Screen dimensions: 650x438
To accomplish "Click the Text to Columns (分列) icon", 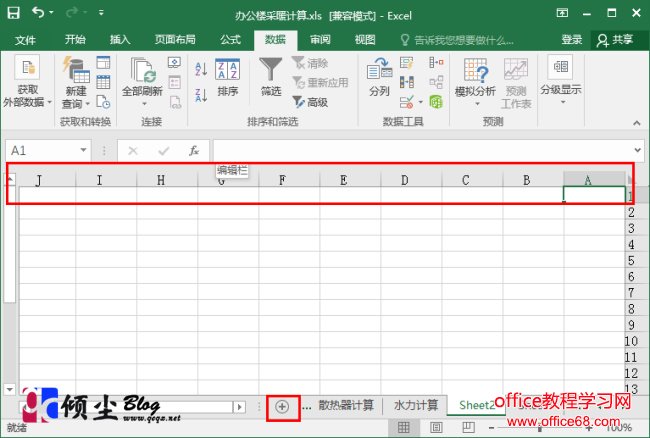I will point(379,78).
